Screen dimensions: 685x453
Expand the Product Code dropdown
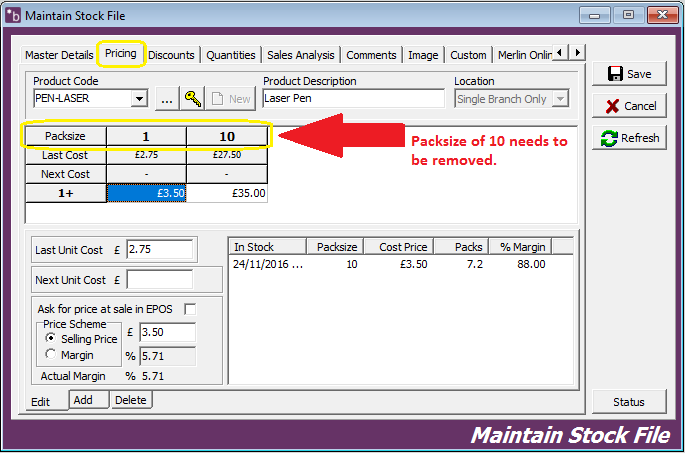point(139,99)
